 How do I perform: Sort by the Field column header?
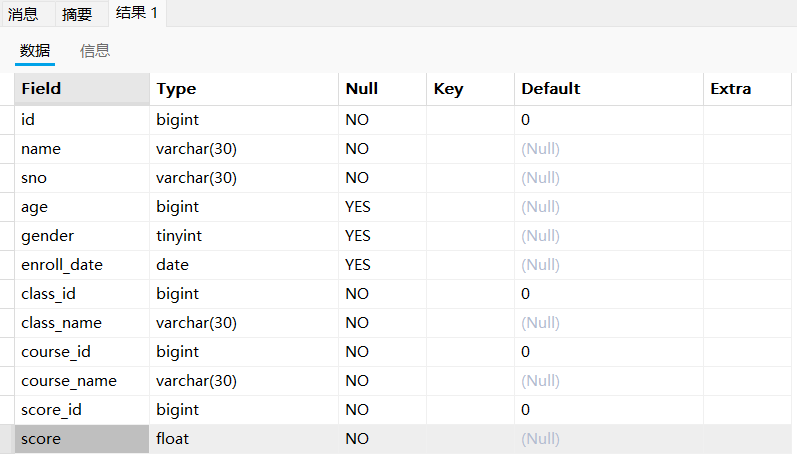click(82, 89)
